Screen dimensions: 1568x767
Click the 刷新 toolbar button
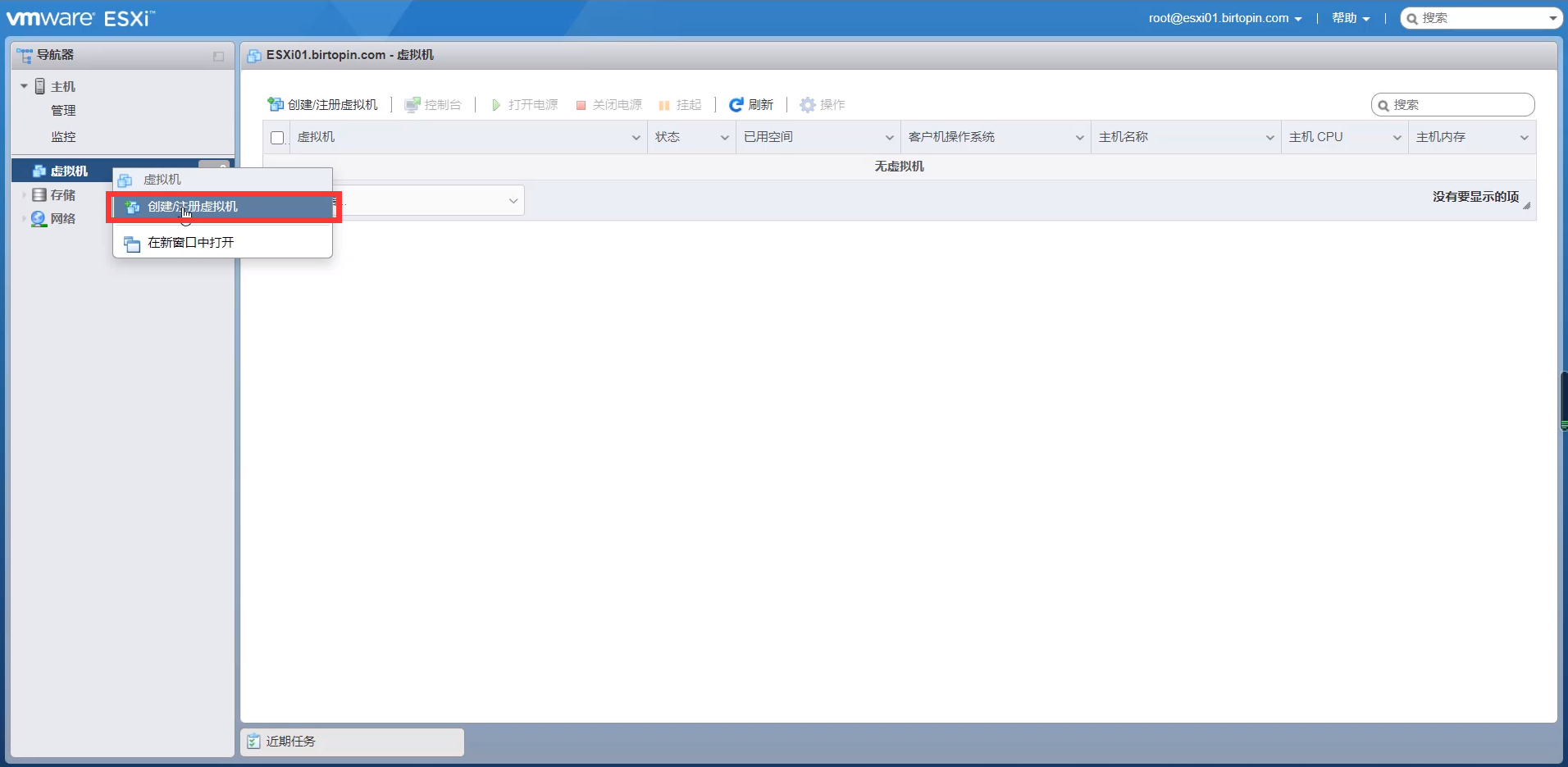[751, 104]
